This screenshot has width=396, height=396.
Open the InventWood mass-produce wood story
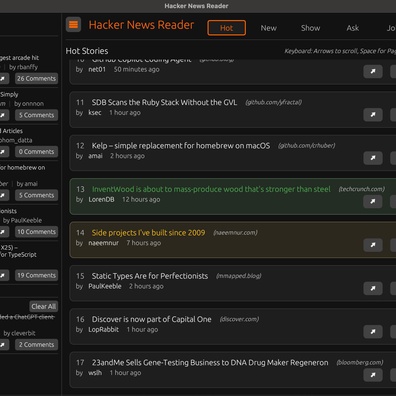tap(211, 189)
